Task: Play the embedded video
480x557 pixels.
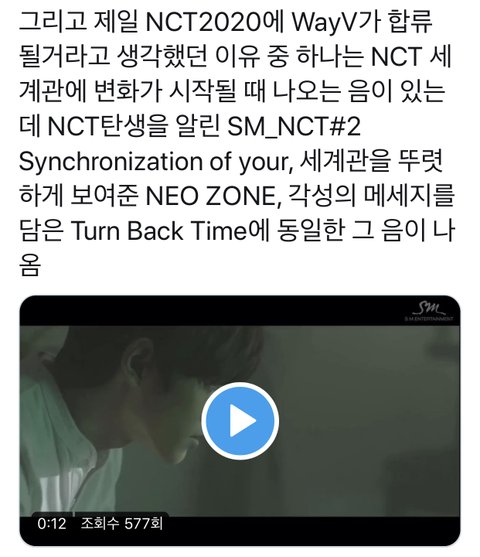Action: [240, 420]
